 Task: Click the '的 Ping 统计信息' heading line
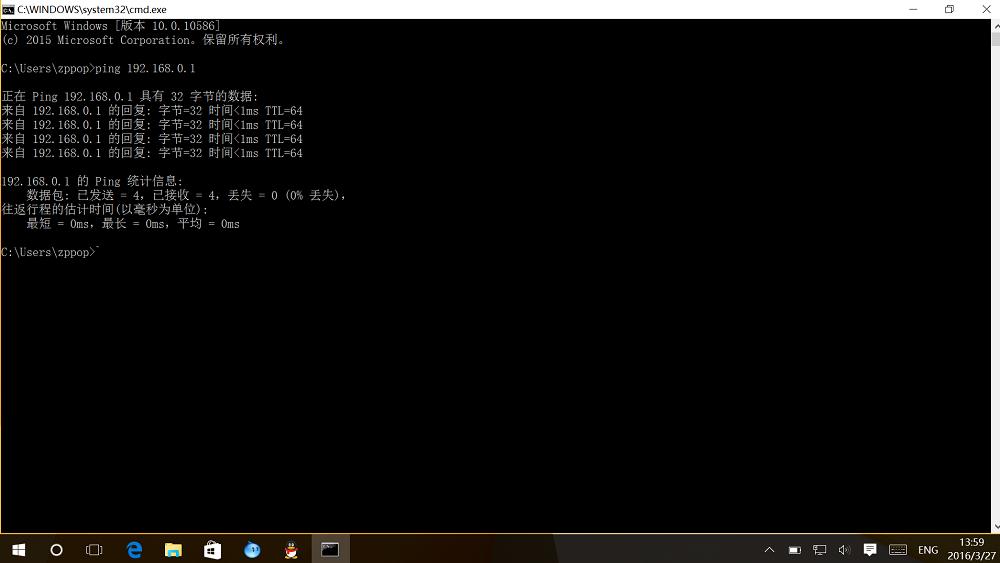coord(92,182)
